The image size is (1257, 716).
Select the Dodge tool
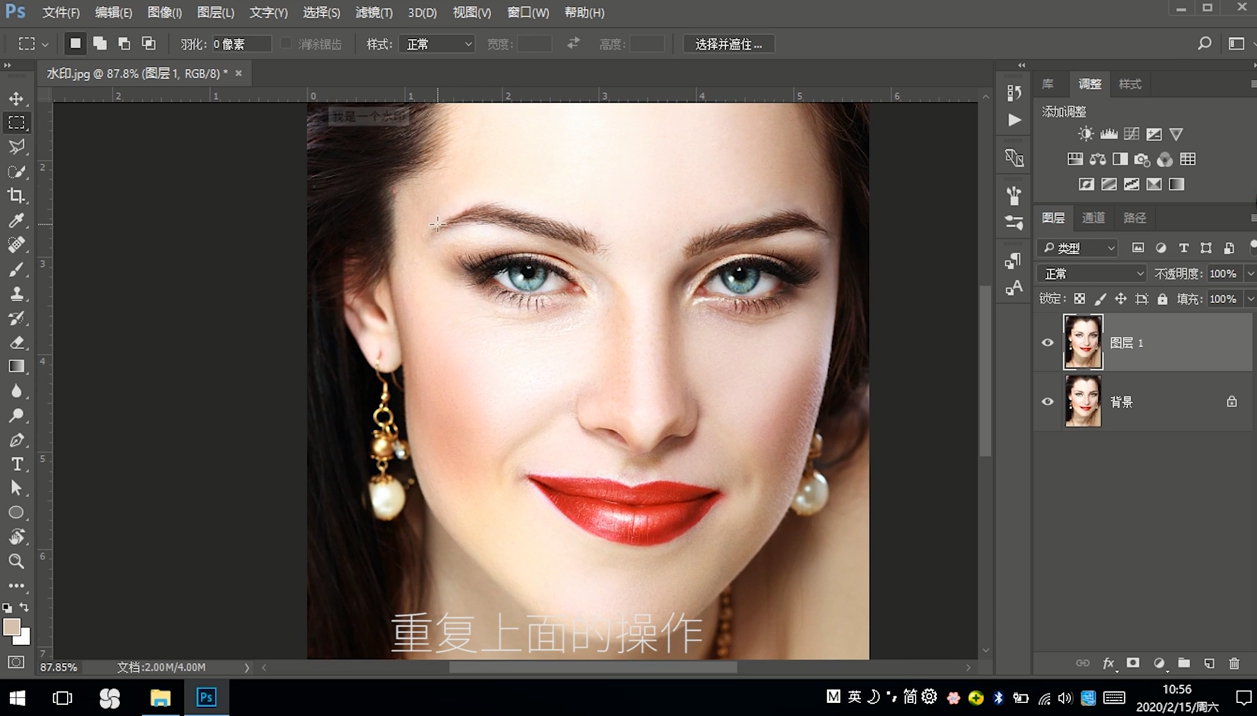click(16, 415)
